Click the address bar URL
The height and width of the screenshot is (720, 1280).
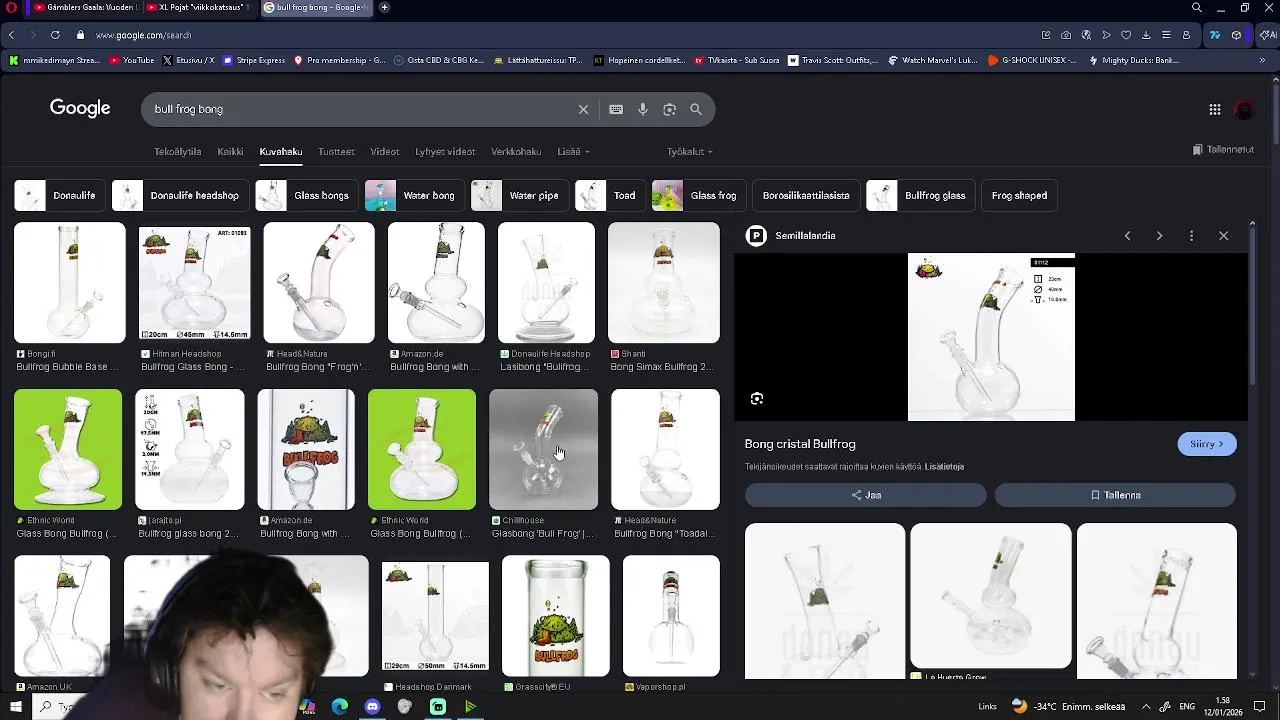[x=143, y=35]
